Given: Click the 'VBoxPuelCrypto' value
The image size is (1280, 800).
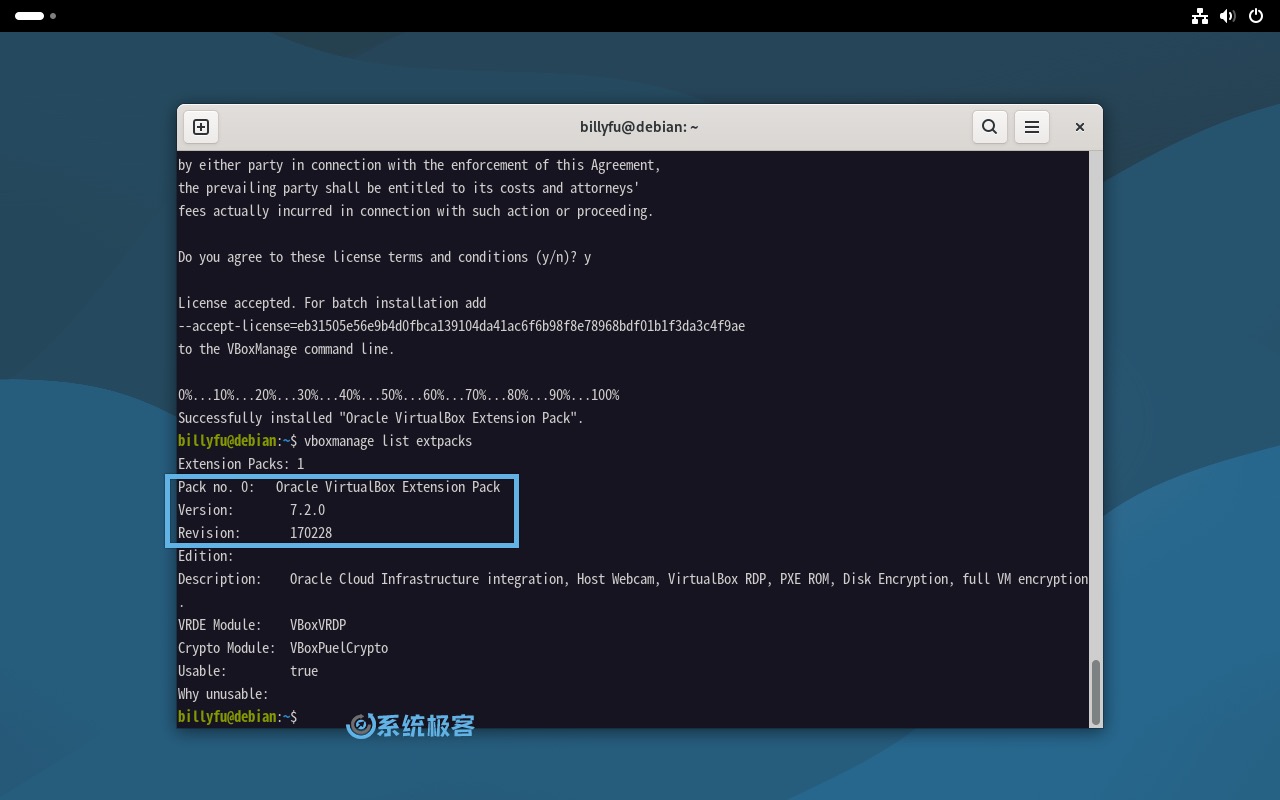Looking at the screenshot, I should click(x=339, y=648).
